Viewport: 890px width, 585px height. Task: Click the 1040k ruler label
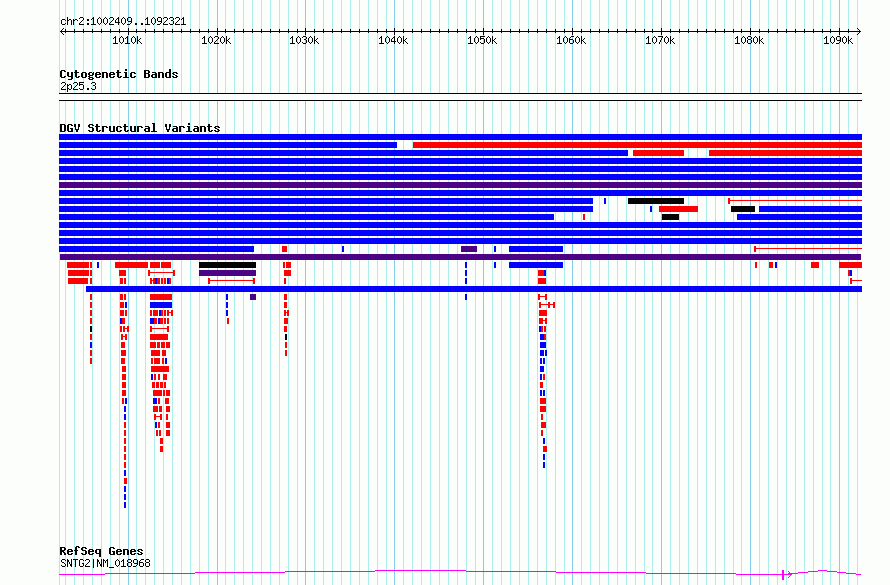pos(393,41)
